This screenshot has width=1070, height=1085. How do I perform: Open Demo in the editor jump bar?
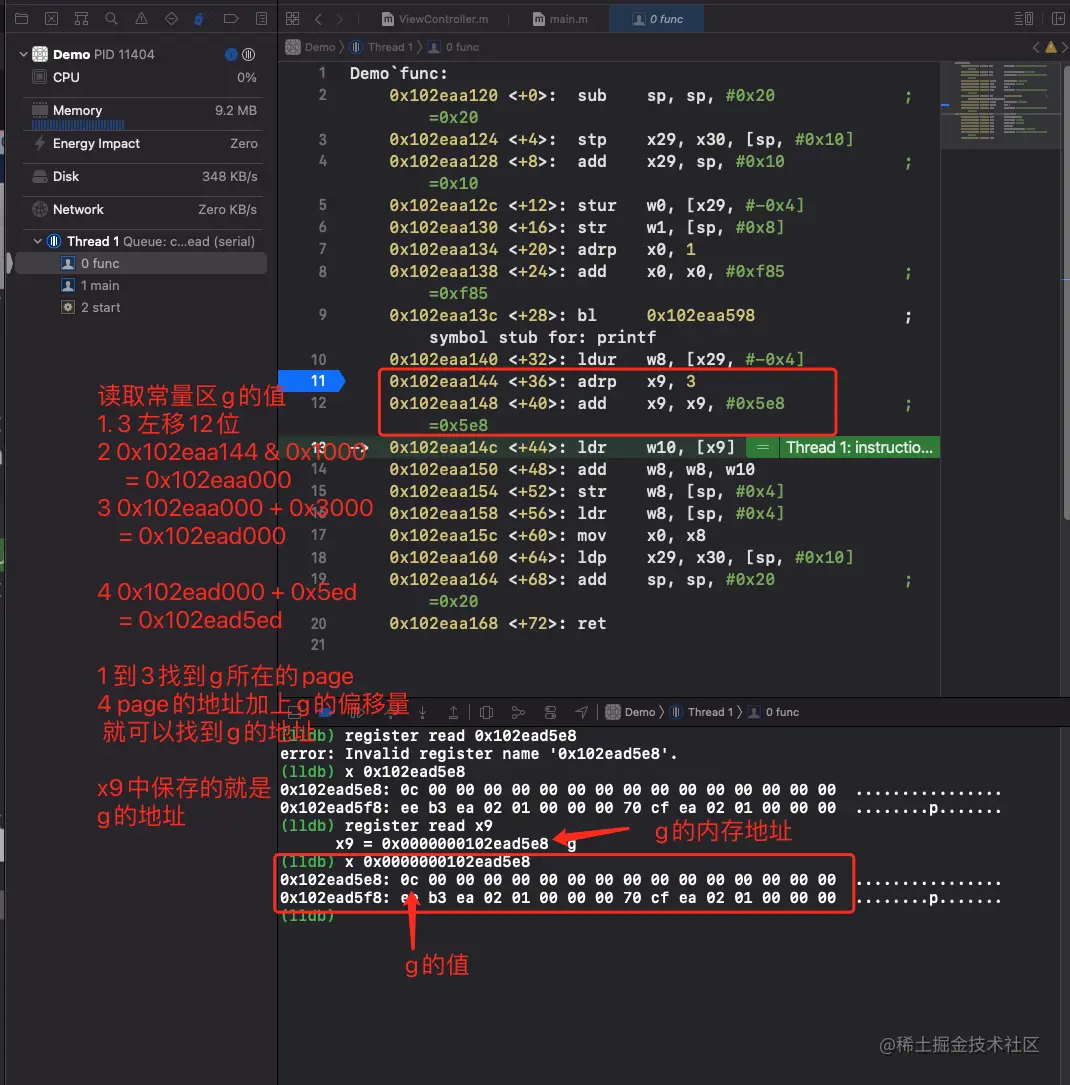pos(311,47)
